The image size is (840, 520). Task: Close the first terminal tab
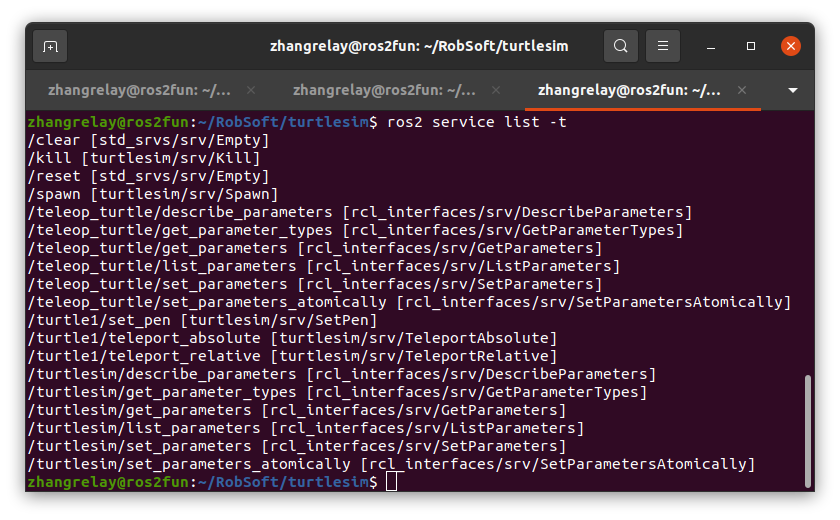tap(251, 91)
